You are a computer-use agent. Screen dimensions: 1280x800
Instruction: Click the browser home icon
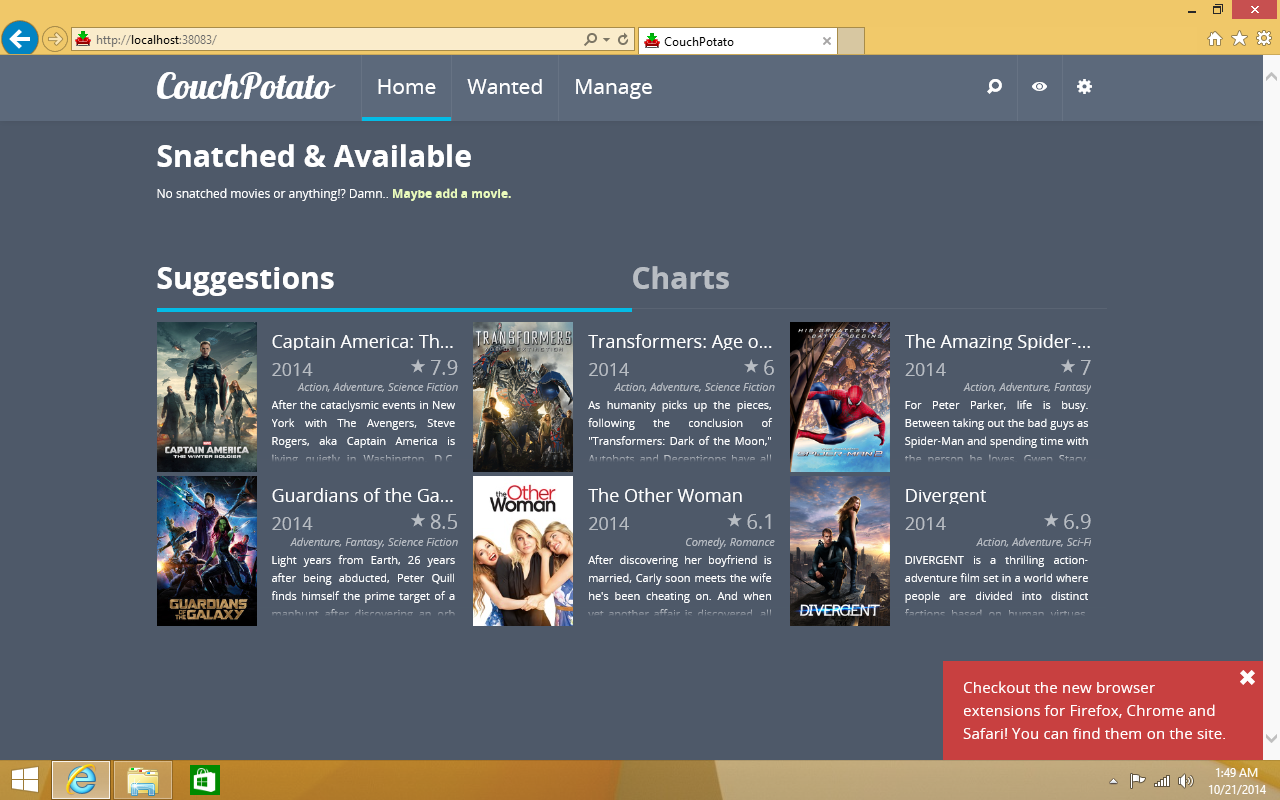tap(1215, 39)
